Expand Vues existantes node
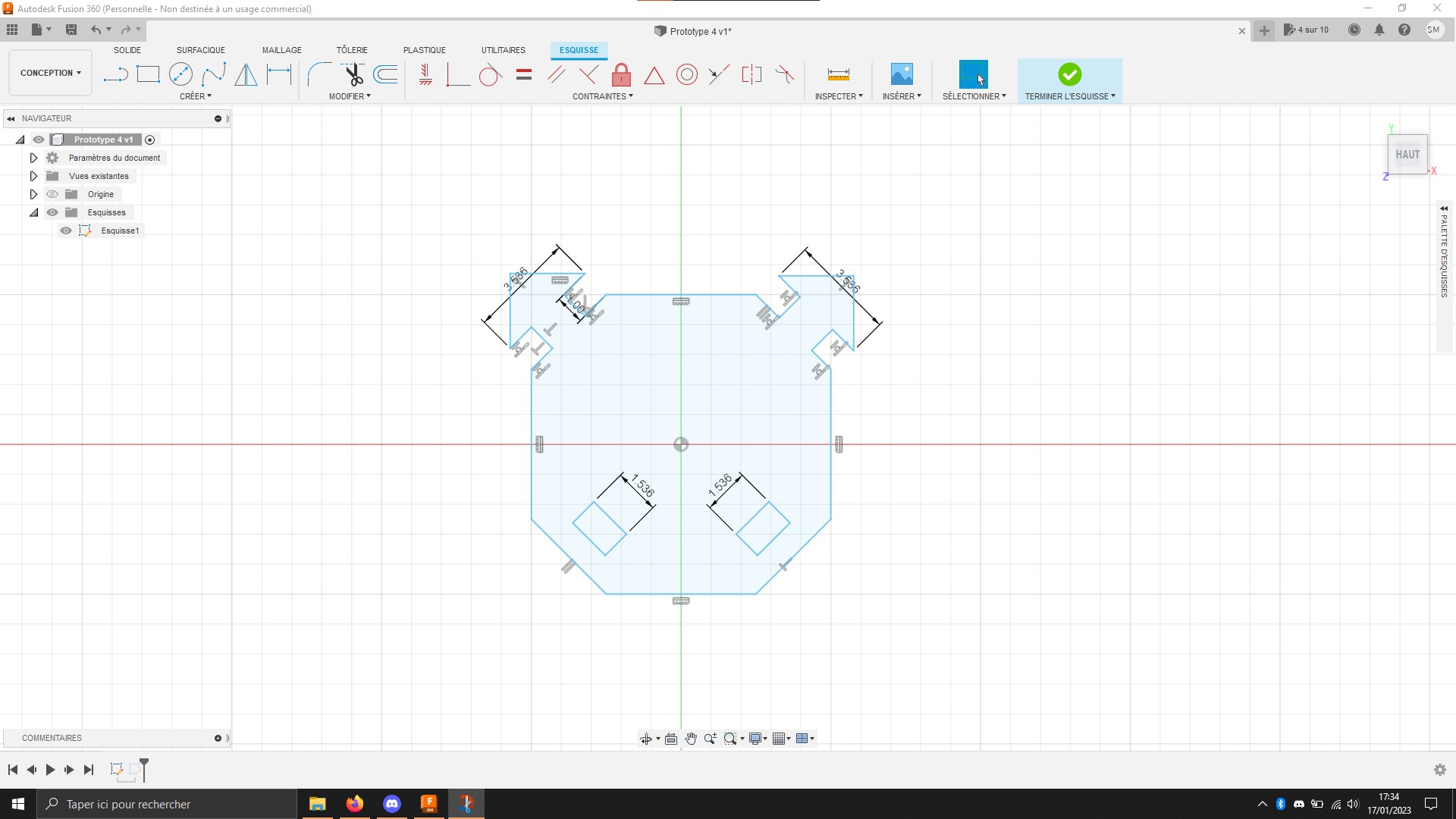Viewport: 1456px width, 819px height. [x=33, y=176]
